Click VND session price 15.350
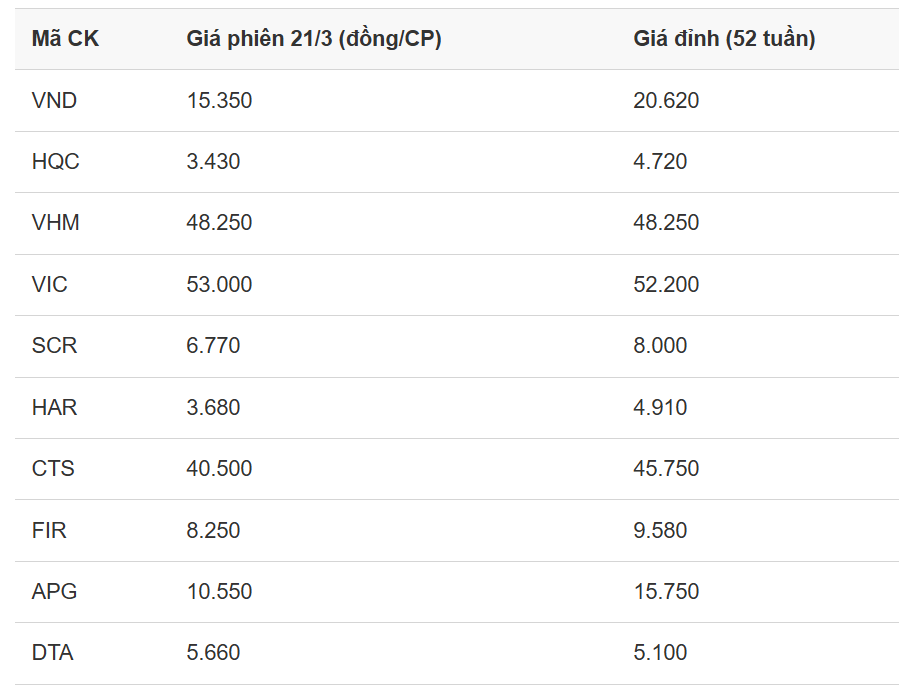899x686 pixels. coord(219,100)
